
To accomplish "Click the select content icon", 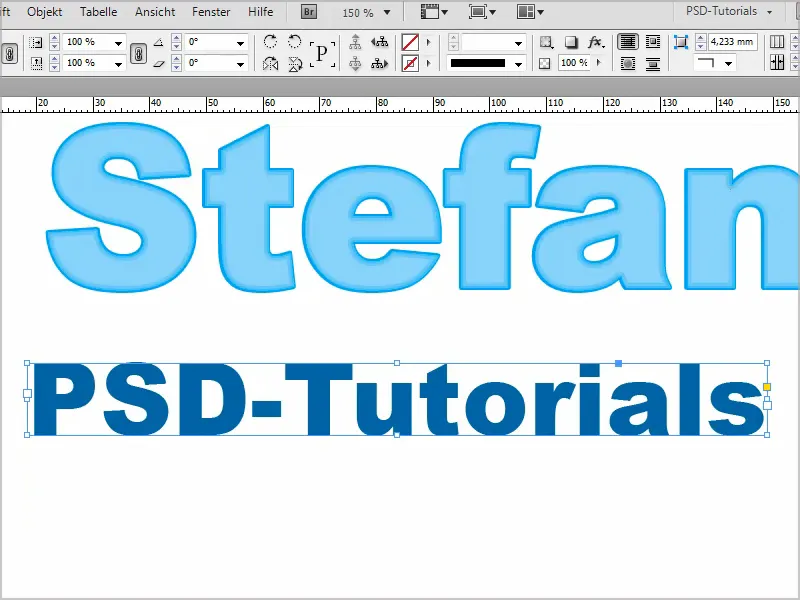I will pyautogui.click(x=355, y=64).
